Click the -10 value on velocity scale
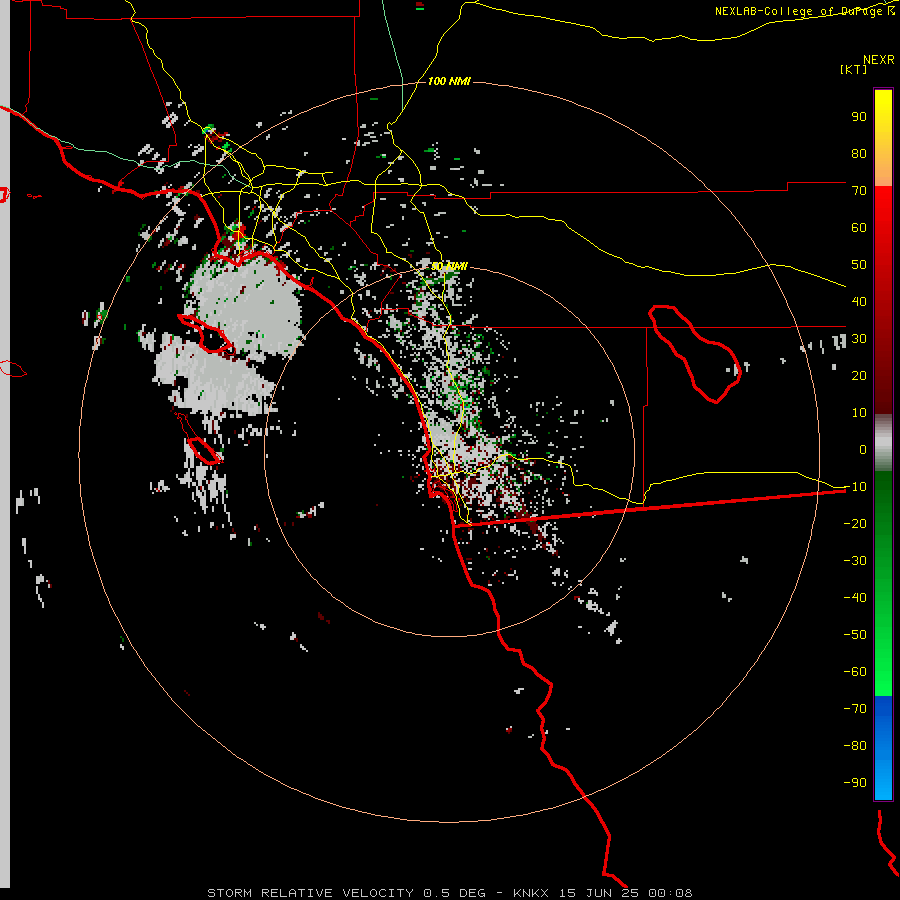The image size is (900, 900). tap(855, 487)
